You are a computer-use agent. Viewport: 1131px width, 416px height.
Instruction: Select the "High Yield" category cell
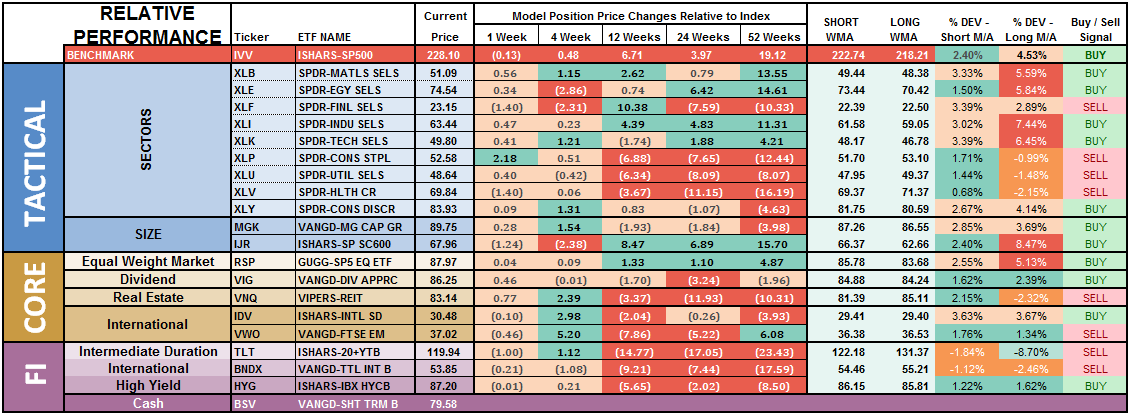tap(148, 384)
